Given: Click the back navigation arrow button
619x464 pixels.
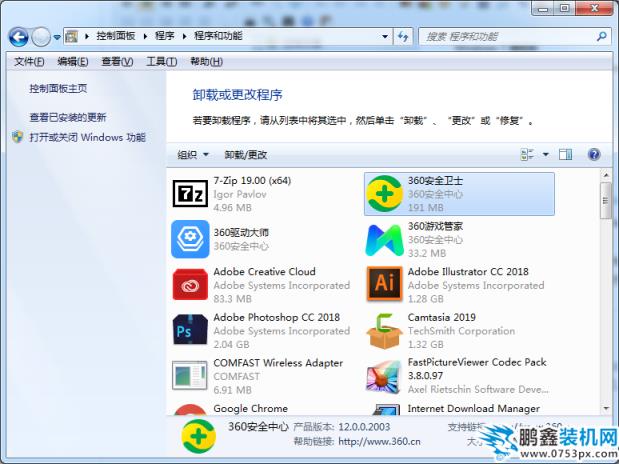Looking at the screenshot, I should (19, 37).
